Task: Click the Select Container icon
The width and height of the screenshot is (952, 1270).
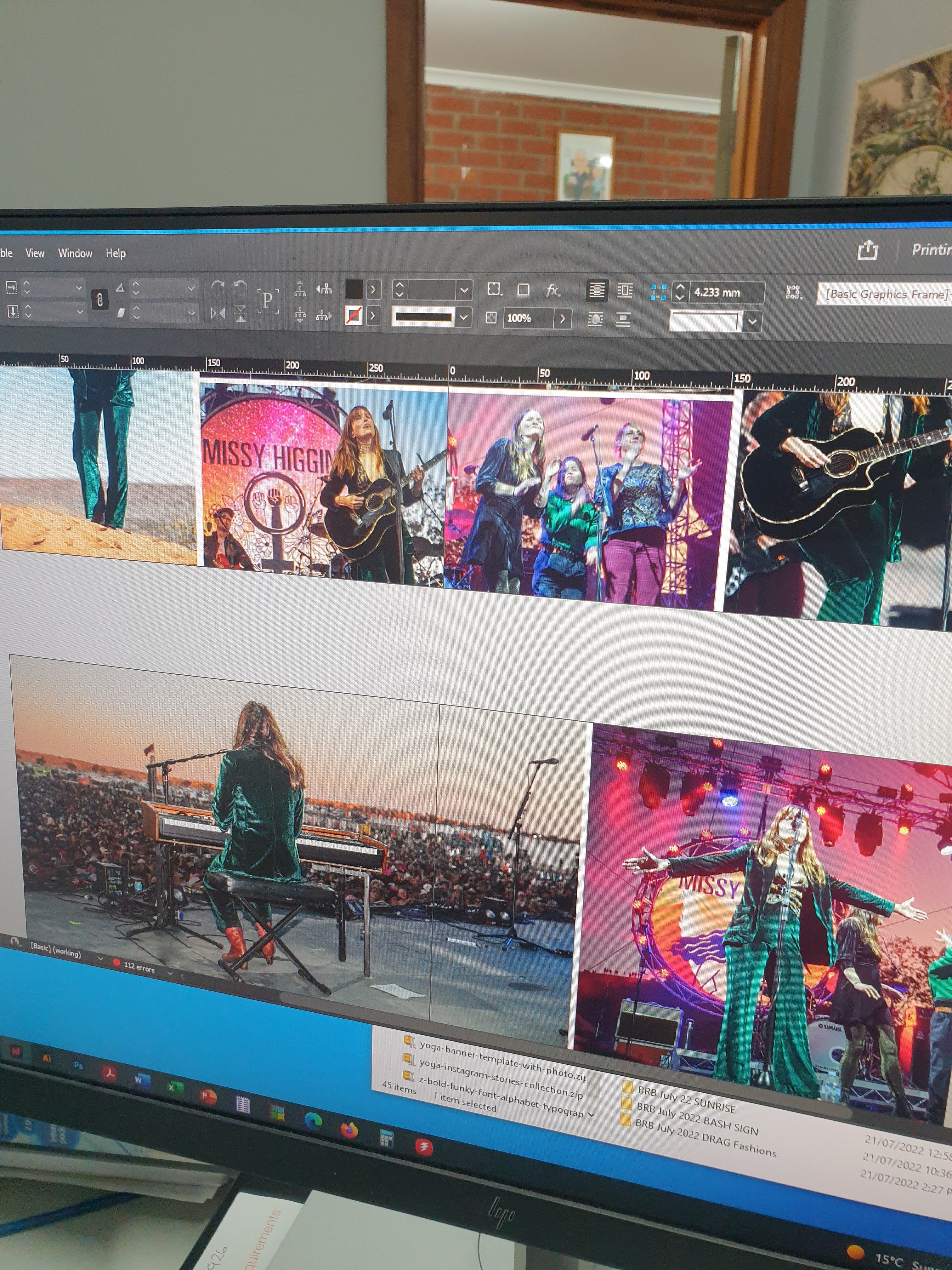Action: (300, 289)
